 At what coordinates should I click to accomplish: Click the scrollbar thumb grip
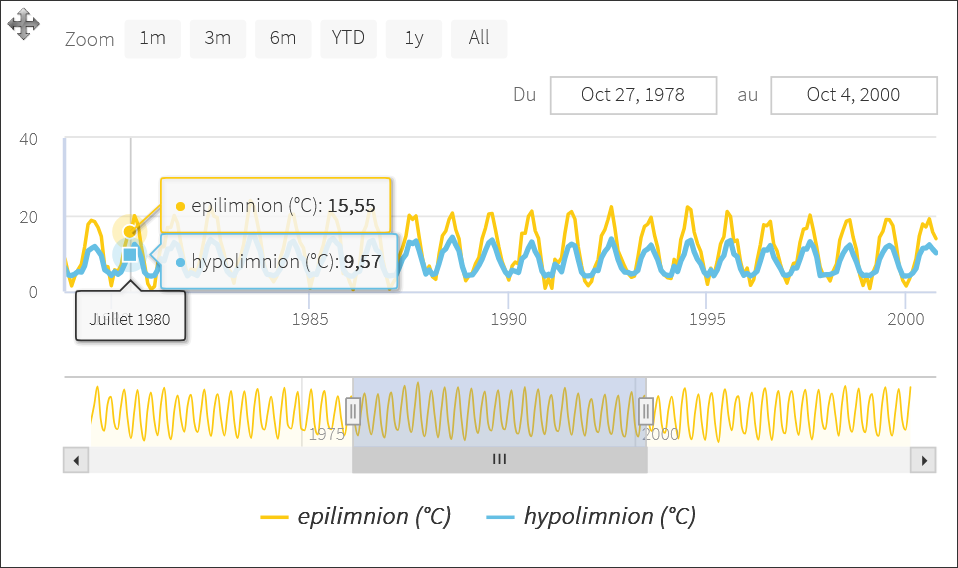499,460
